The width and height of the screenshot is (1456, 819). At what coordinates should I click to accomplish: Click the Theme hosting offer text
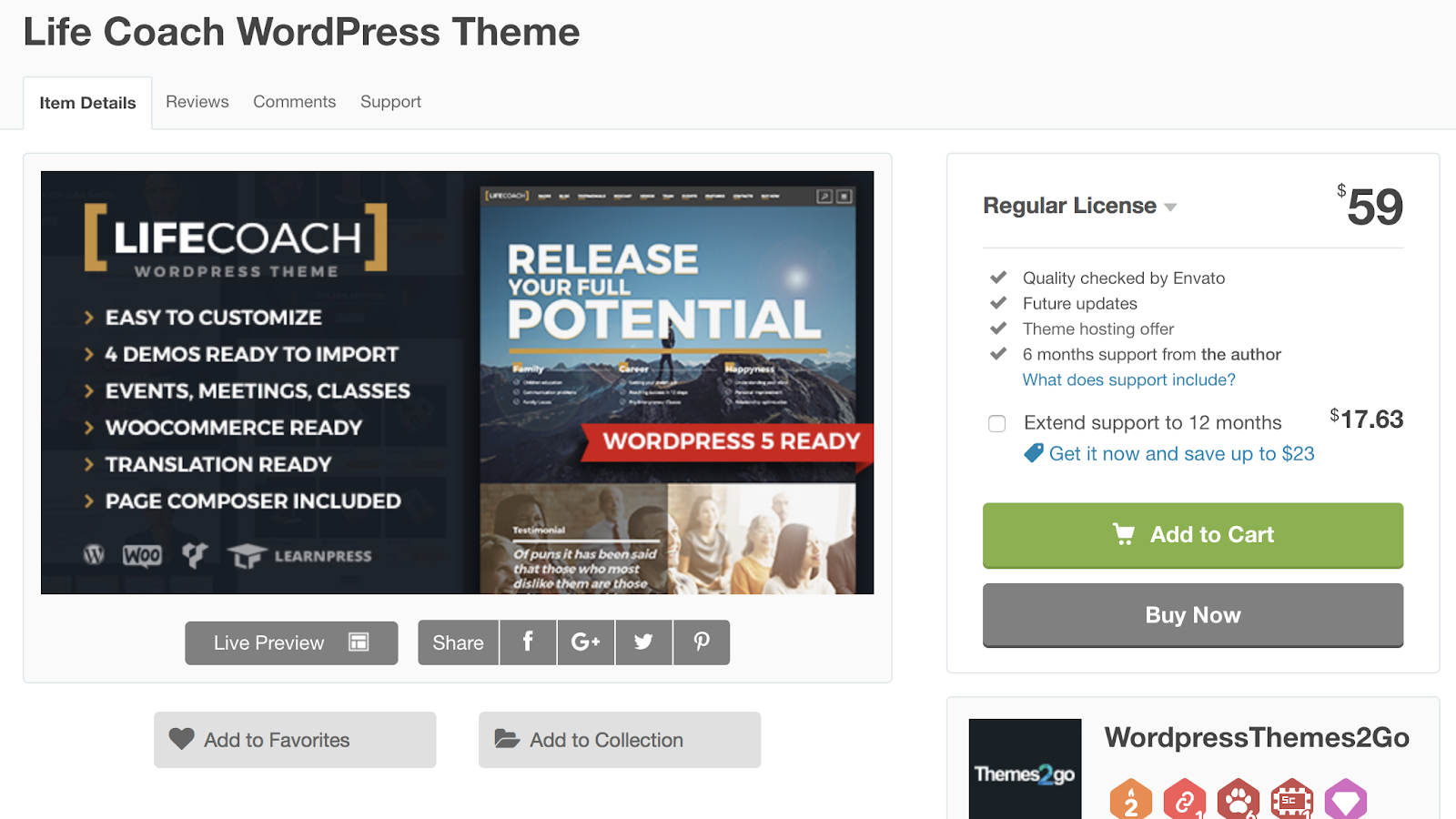coord(1098,329)
